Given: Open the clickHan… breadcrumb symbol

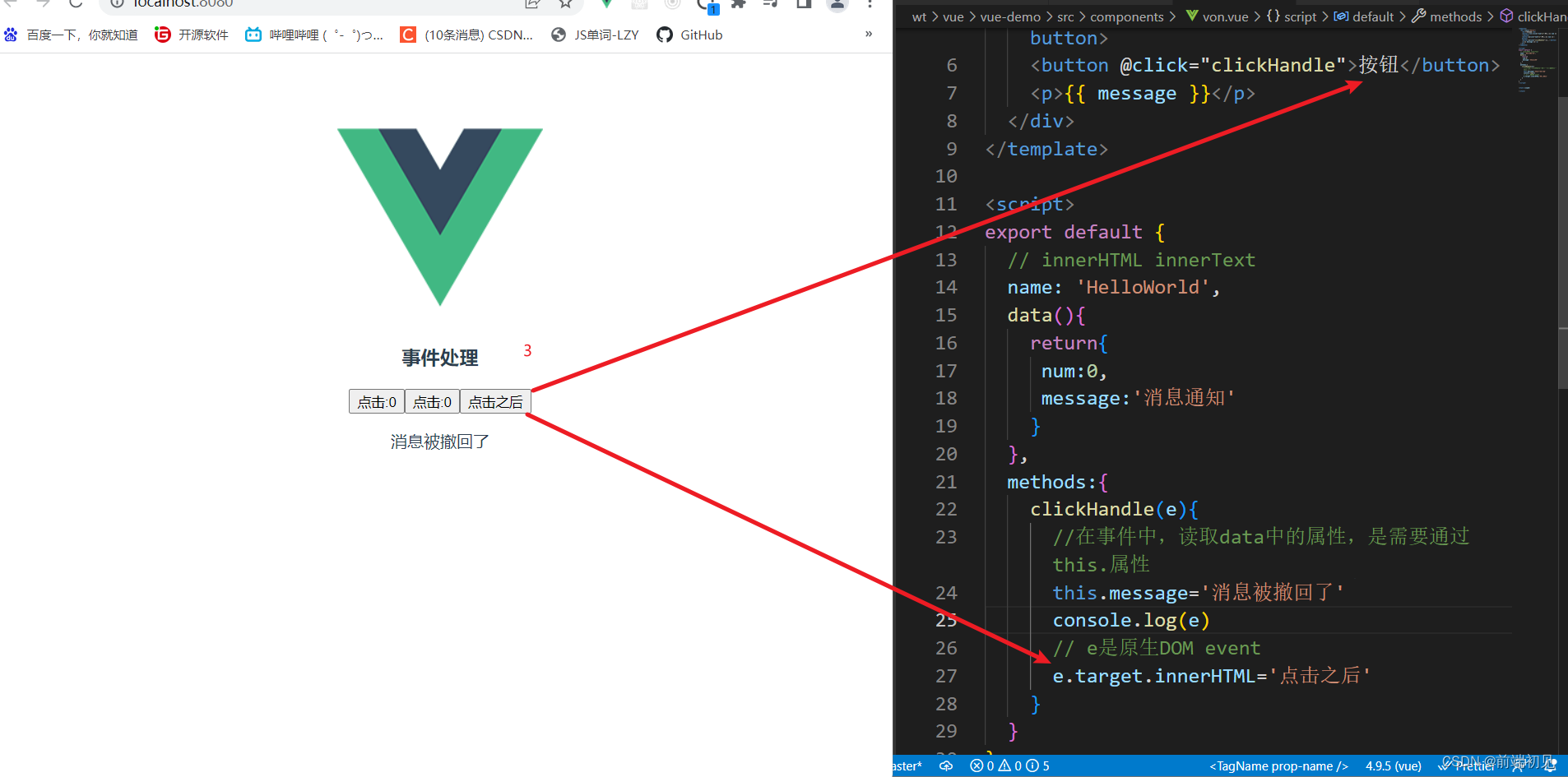Looking at the screenshot, I should [x=1542, y=16].
